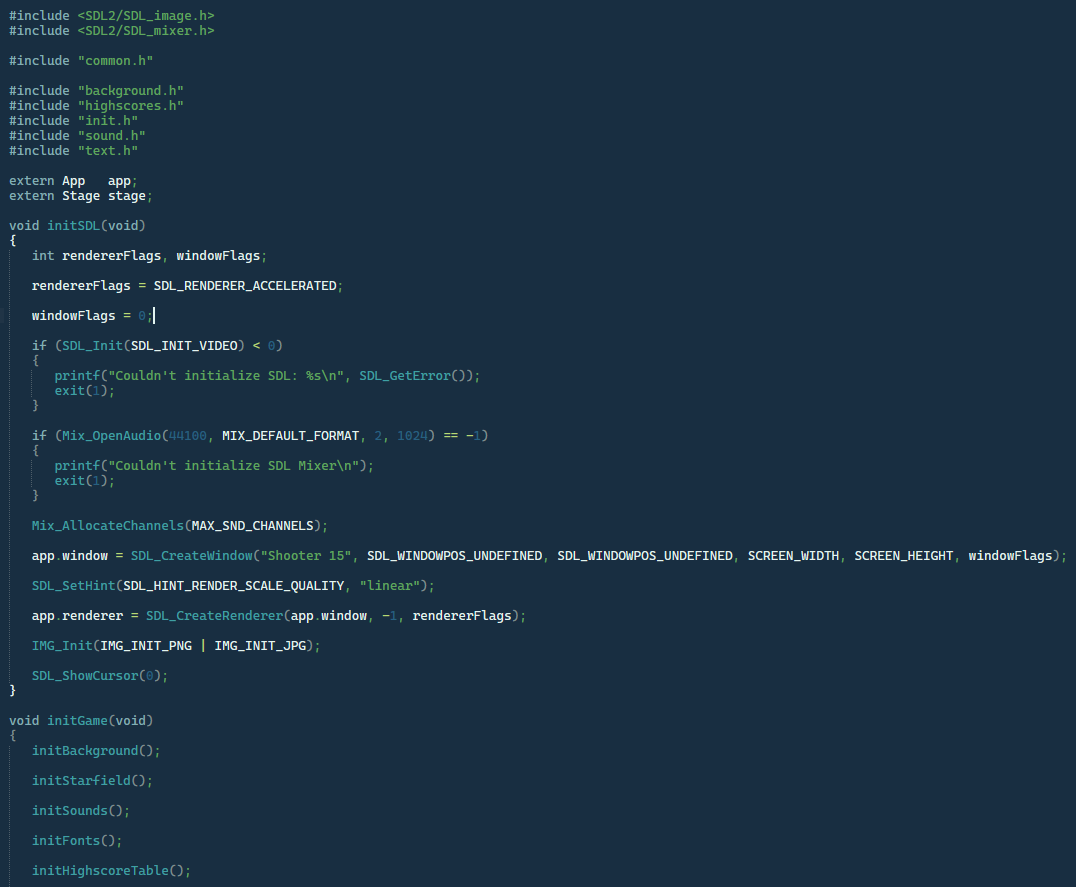Select the initBackground function call
This screenshot has height=887, width=1076.
click(87, 750)
